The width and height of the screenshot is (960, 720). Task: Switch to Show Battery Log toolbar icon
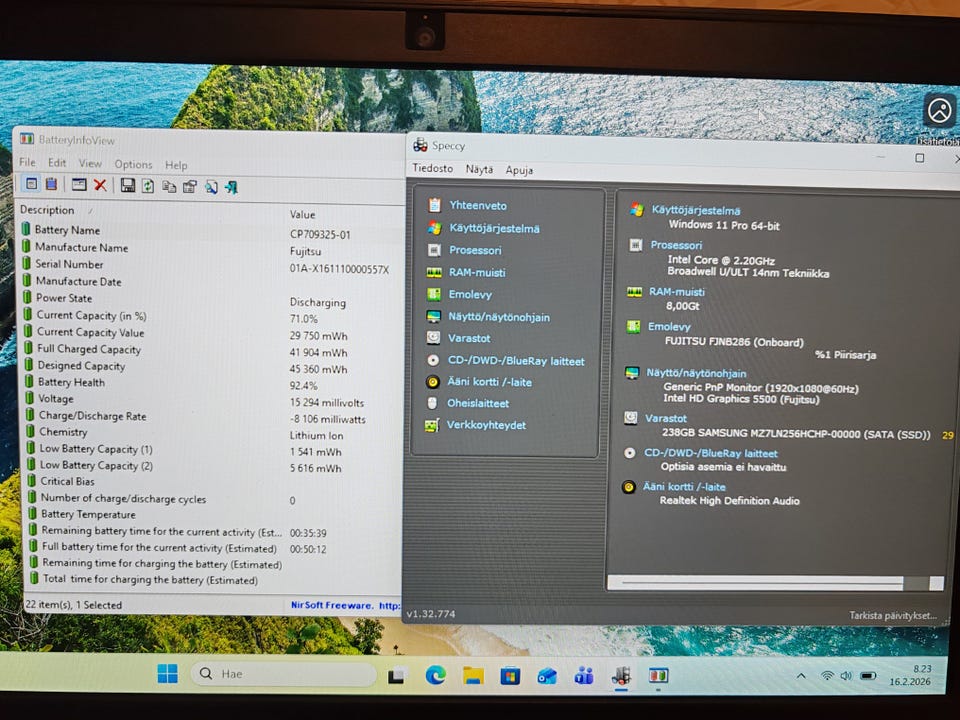click(51, 184)
